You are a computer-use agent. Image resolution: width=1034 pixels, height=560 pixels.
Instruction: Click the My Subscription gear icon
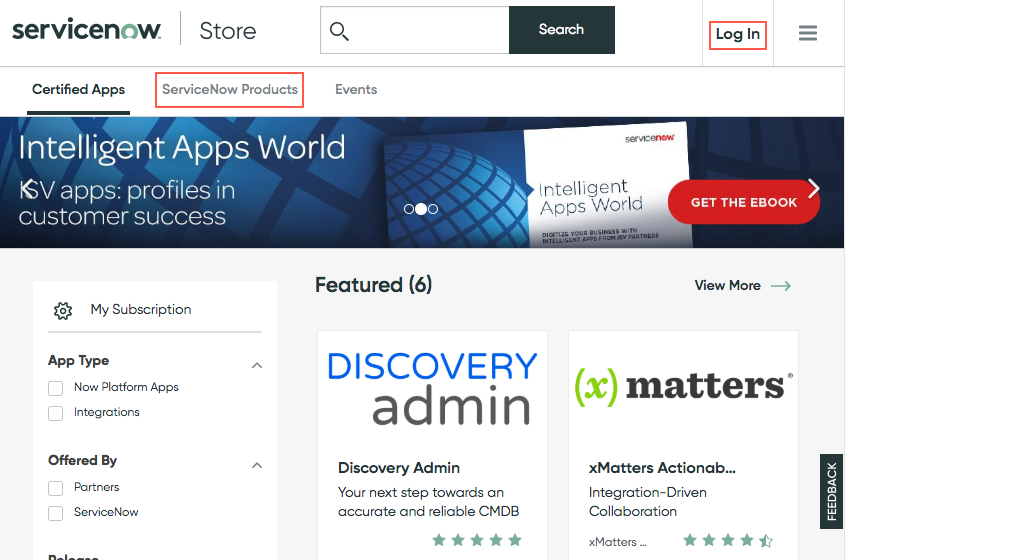point(63,311)
